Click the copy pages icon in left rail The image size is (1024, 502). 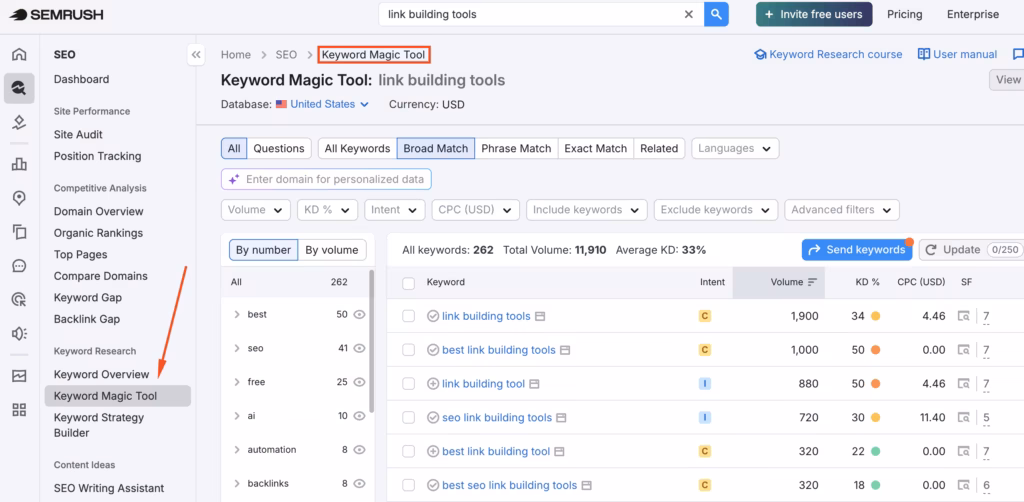20,232
